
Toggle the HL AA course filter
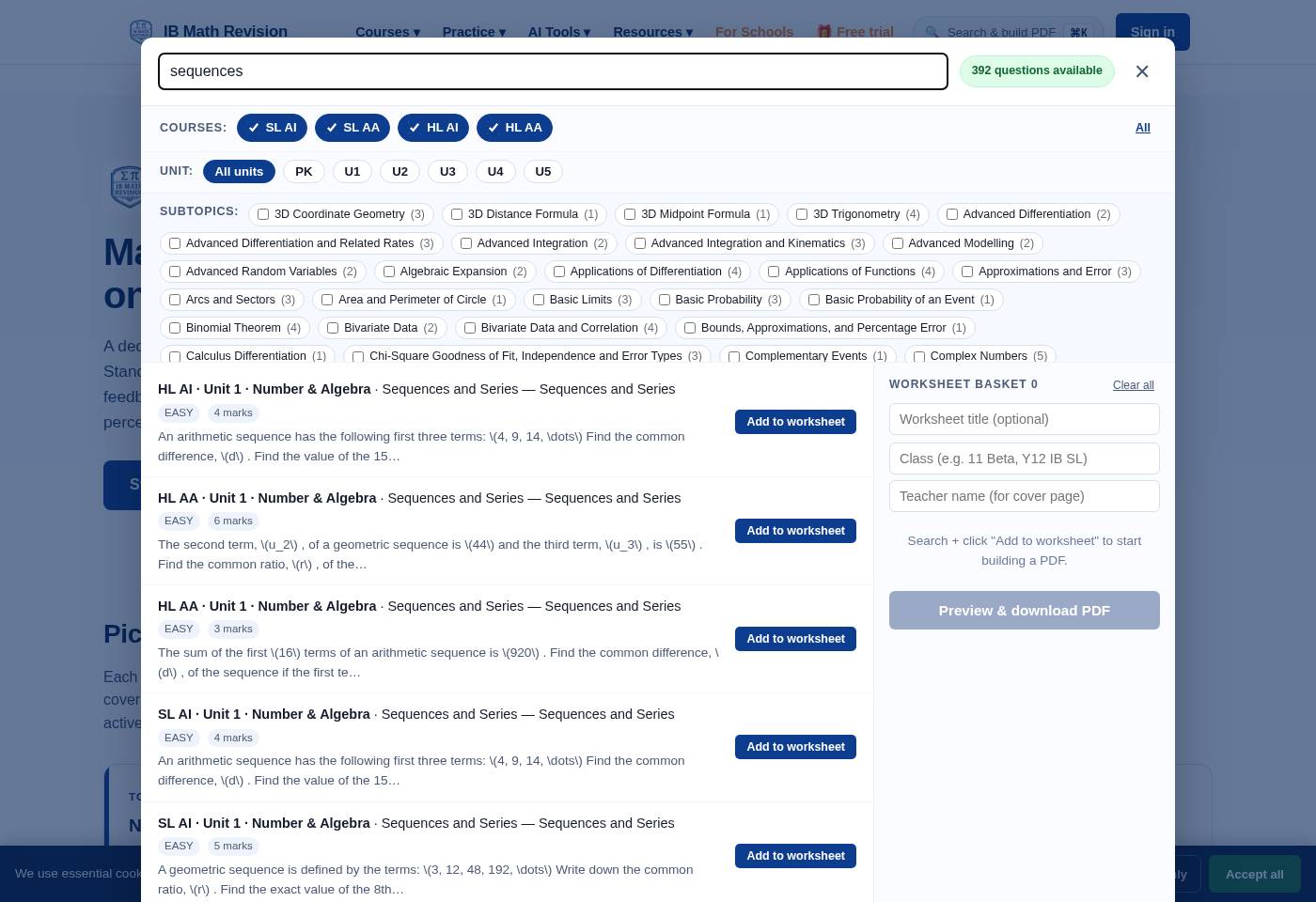514,128
